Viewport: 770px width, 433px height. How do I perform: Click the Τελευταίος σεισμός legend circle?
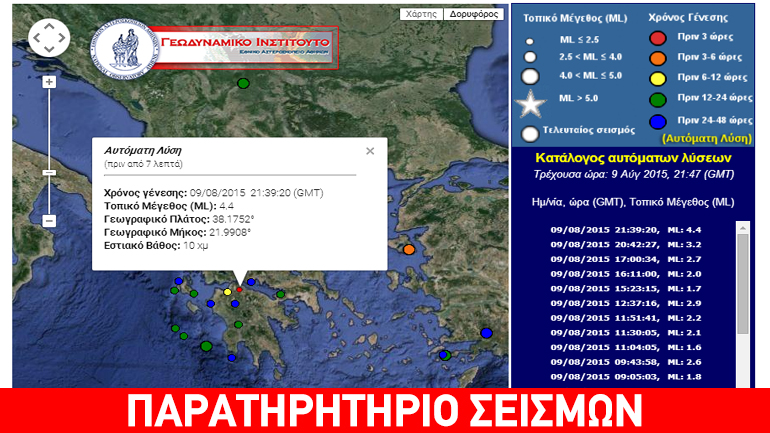[x=530, y=134]
